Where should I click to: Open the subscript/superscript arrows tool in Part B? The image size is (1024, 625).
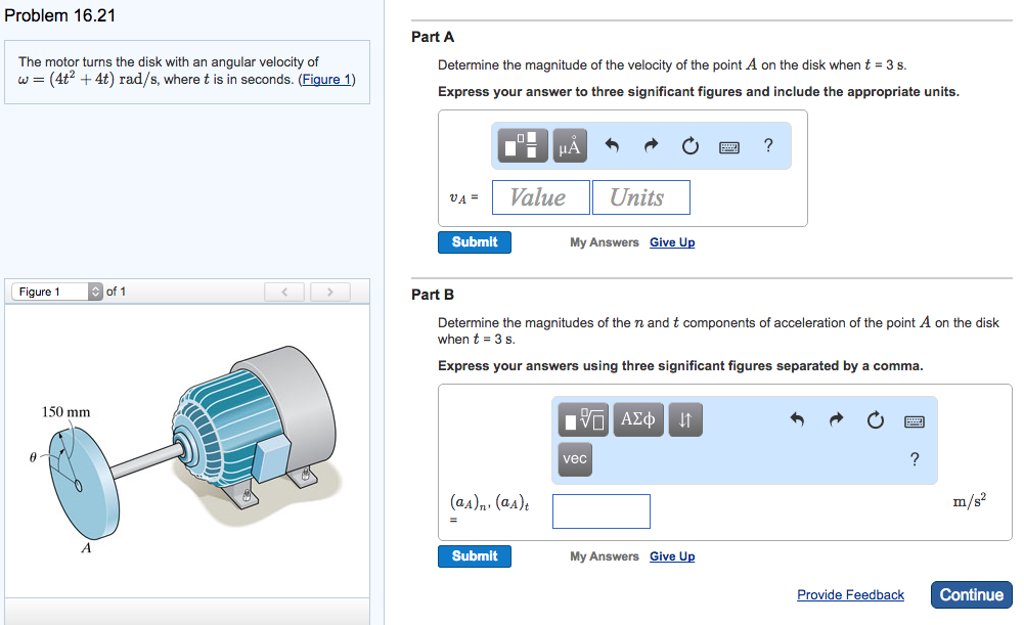(x=685, y=419)
